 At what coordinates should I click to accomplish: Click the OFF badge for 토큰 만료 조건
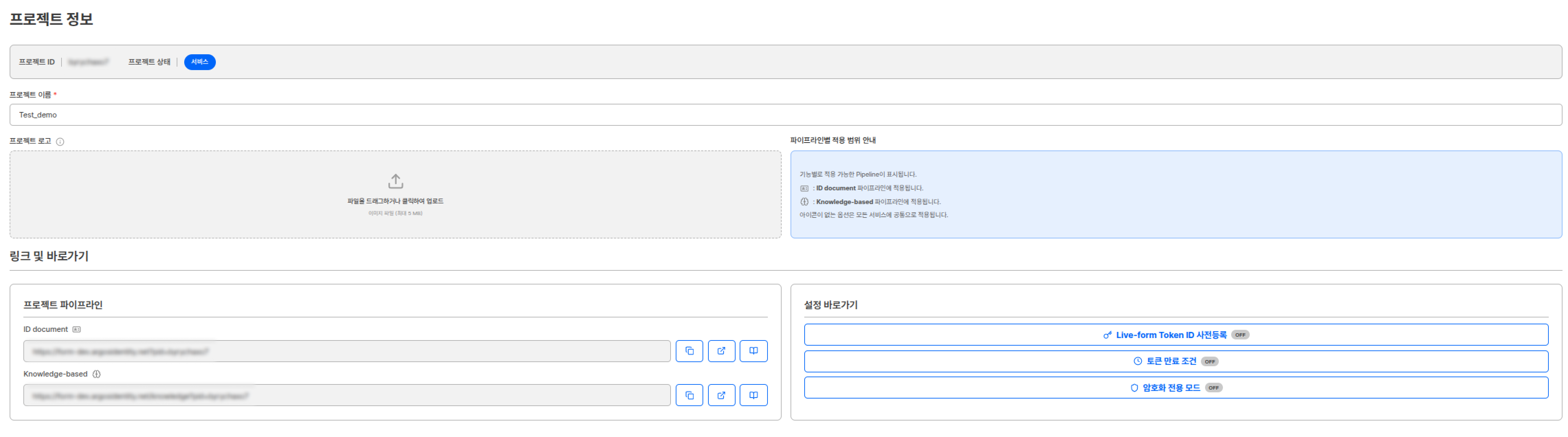1210,362
